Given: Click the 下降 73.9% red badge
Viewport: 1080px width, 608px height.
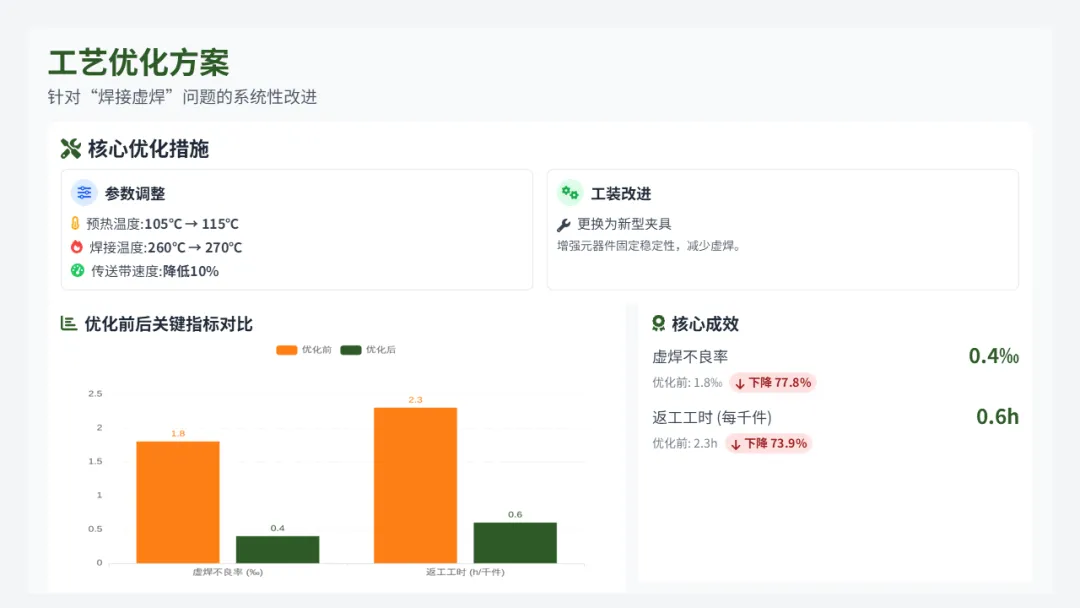Looking at the screenshot, I should coord(769,443).
